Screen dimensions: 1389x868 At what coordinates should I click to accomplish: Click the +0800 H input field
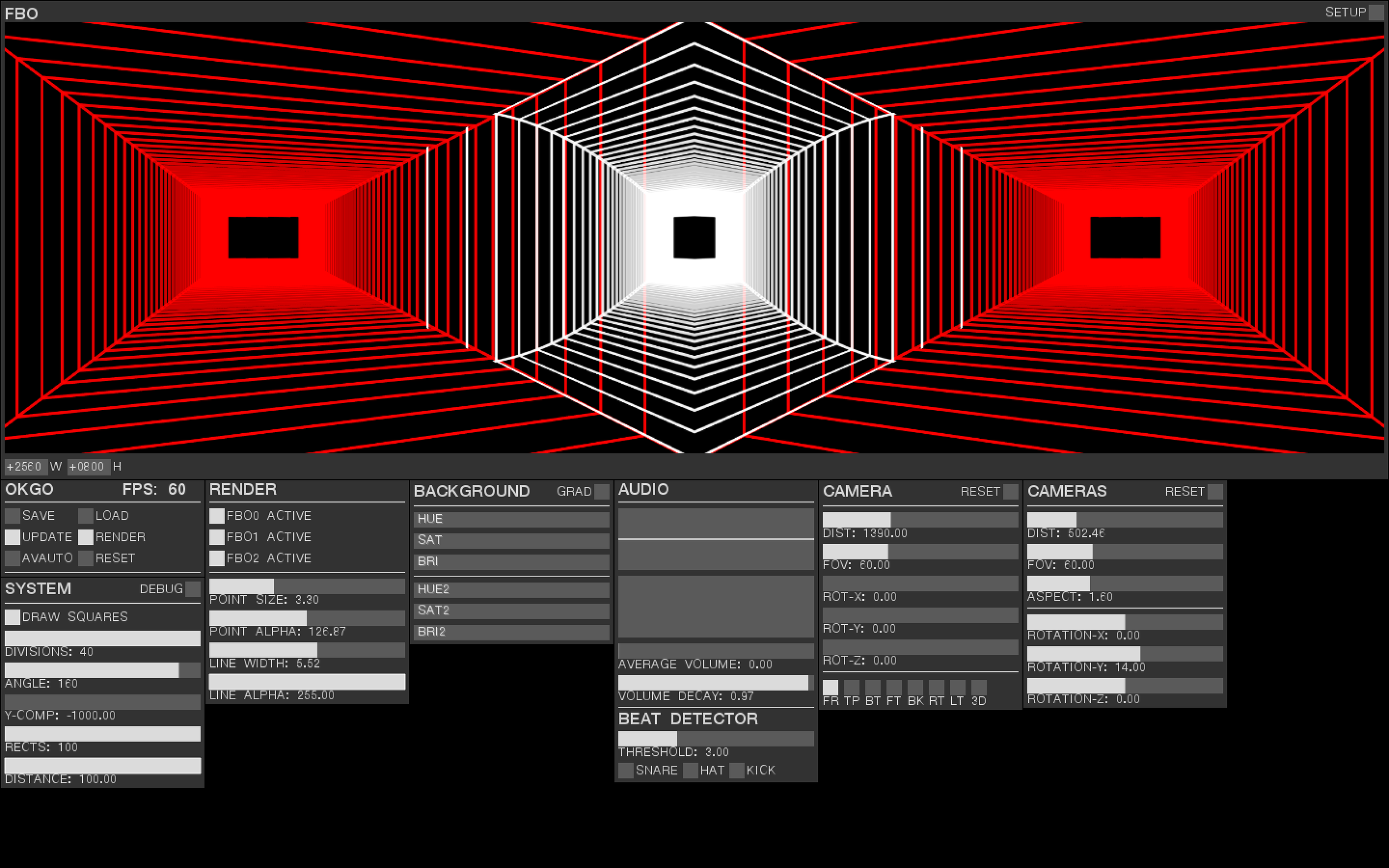(x=89, y=466)
